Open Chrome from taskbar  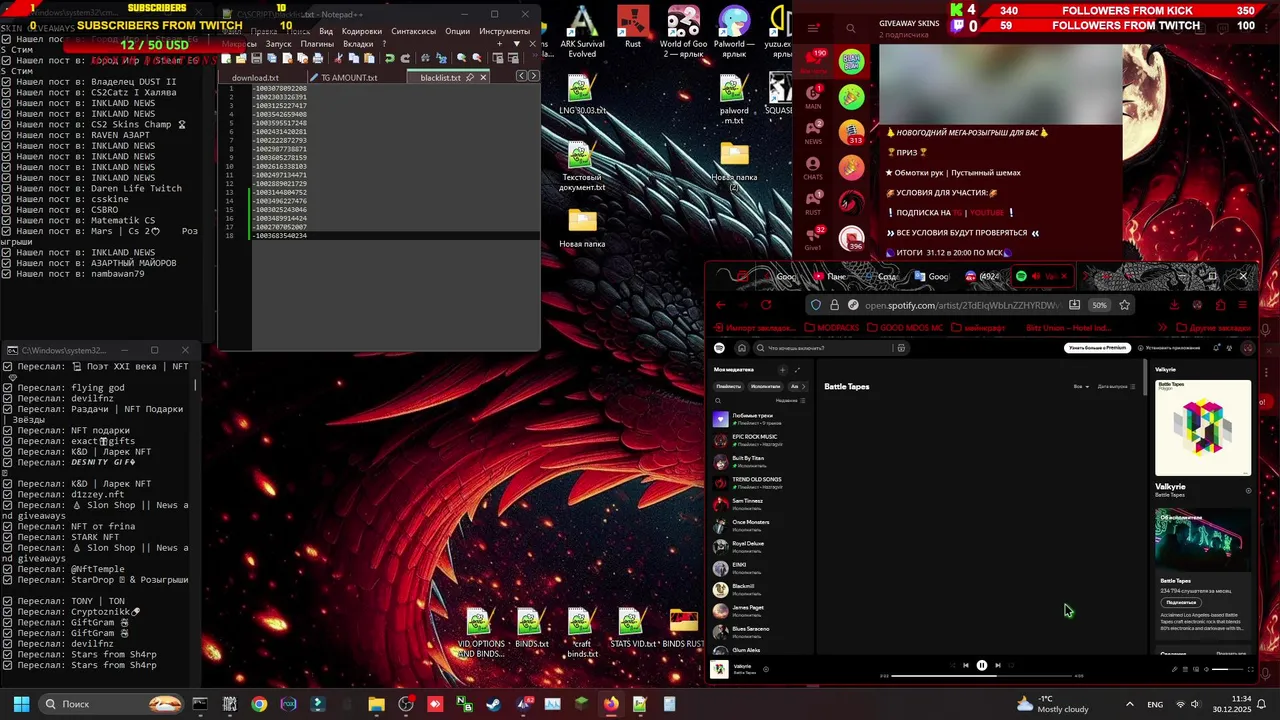click(259, 704)
